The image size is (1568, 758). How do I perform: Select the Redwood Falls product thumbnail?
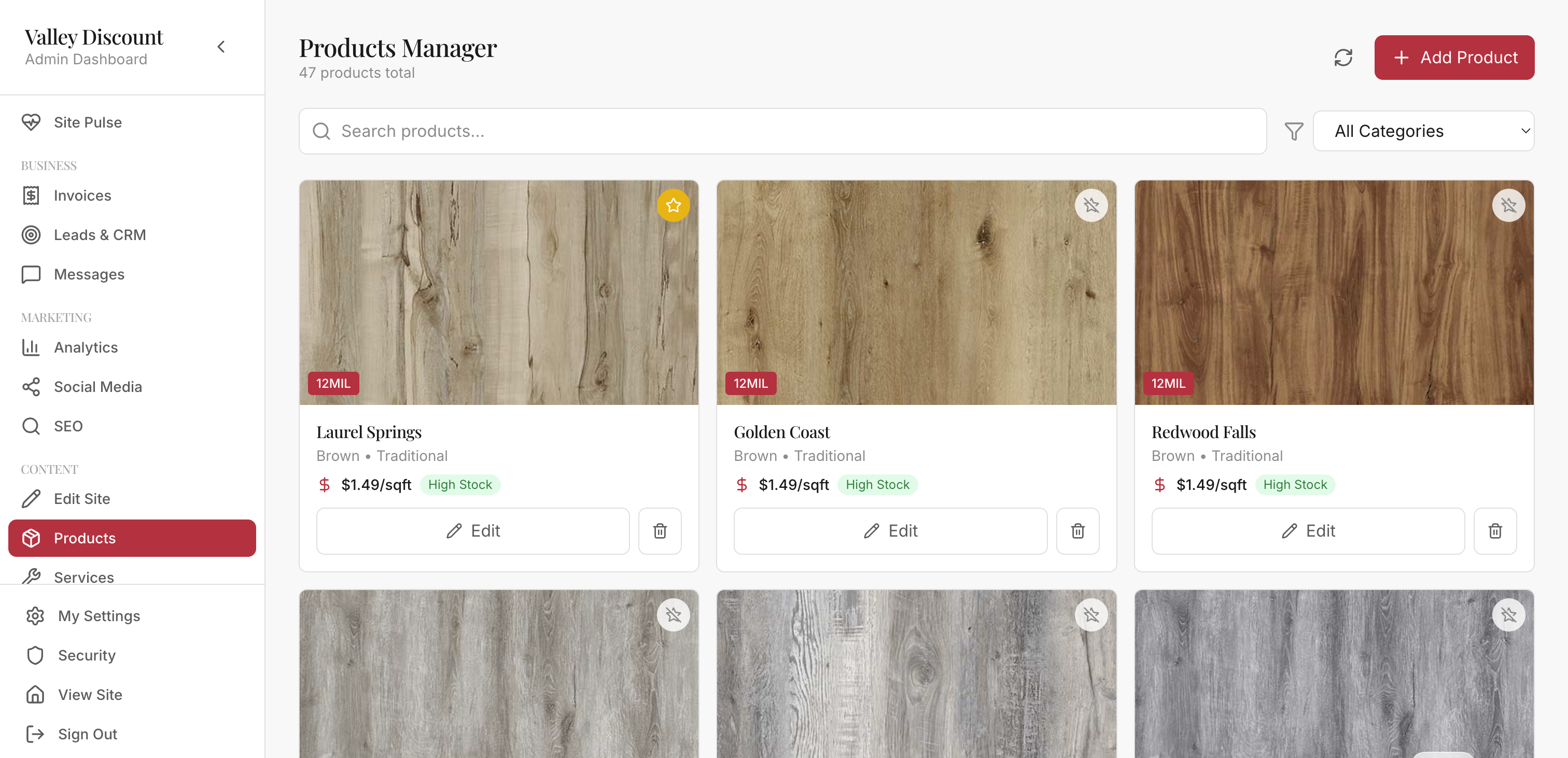[1334, 292]
